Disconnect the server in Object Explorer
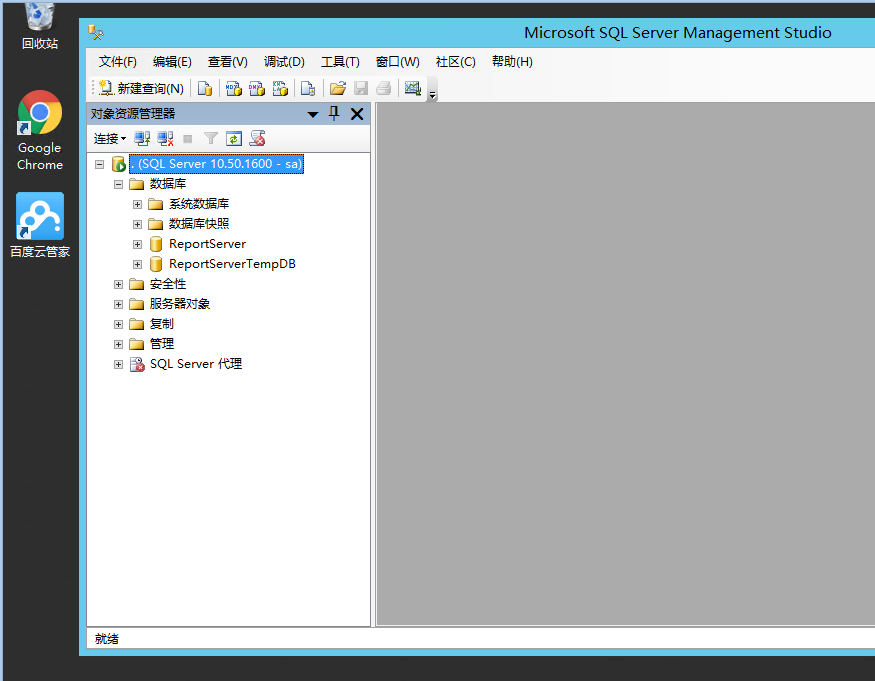875x681 pixels. (x=165, y=138)
